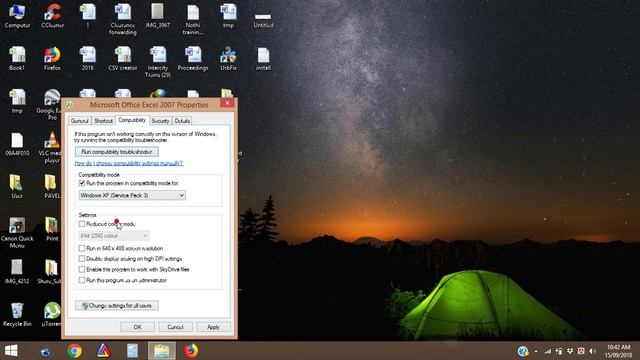640x360 pixels.
Task: Select the Intercity Trains (29) document
Action: pyautogui.click(x=158, y=62)
